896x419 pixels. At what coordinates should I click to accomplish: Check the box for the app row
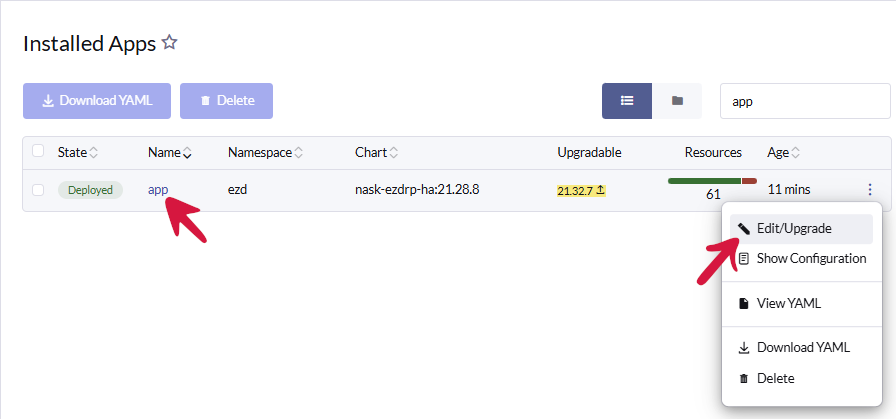pyautogui.click(x=38, y=190)
